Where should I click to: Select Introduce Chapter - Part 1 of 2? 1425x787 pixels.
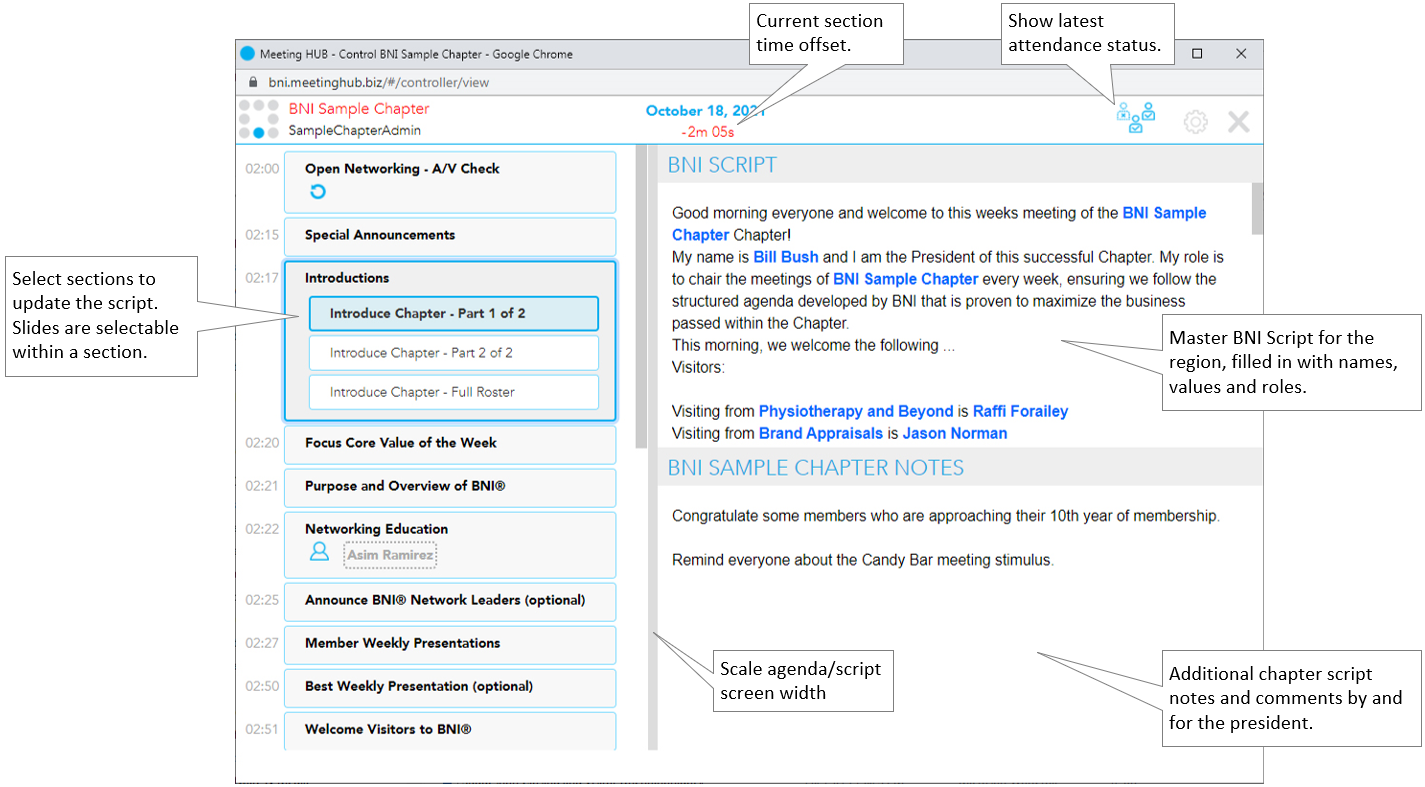point(453,313)
